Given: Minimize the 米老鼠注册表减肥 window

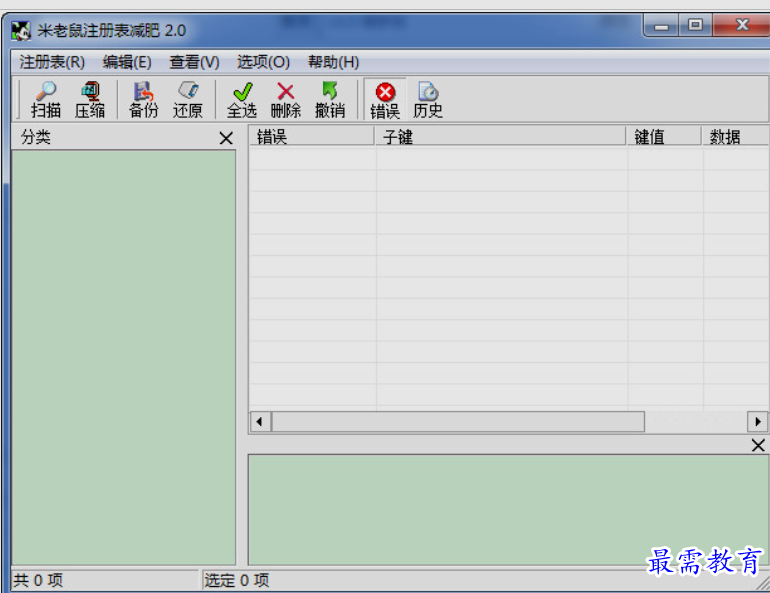Looking at the screenshot, I should click(x=661, y=26).
